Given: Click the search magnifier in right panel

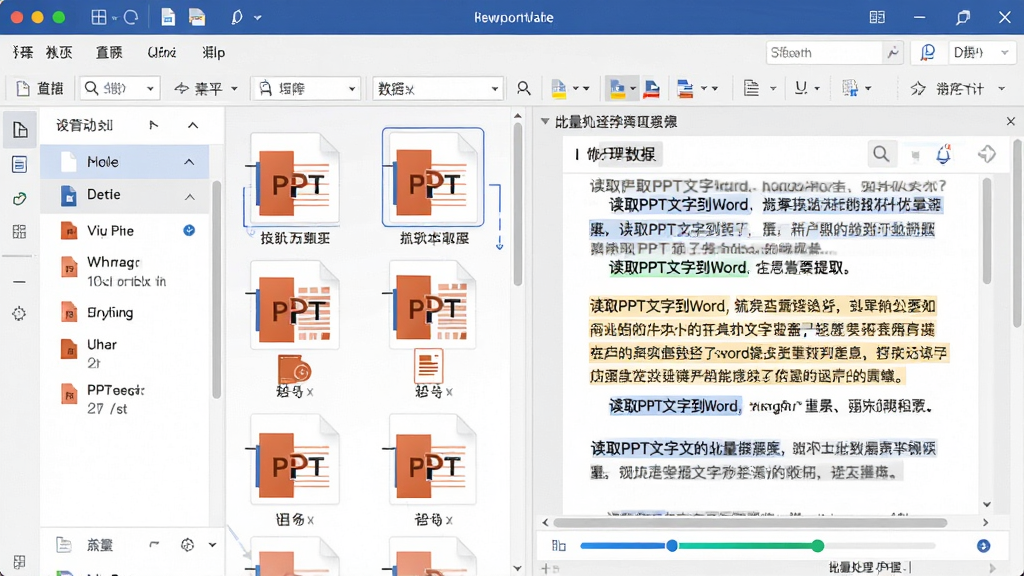Looking at the screenshot, I should pos(881,154).
